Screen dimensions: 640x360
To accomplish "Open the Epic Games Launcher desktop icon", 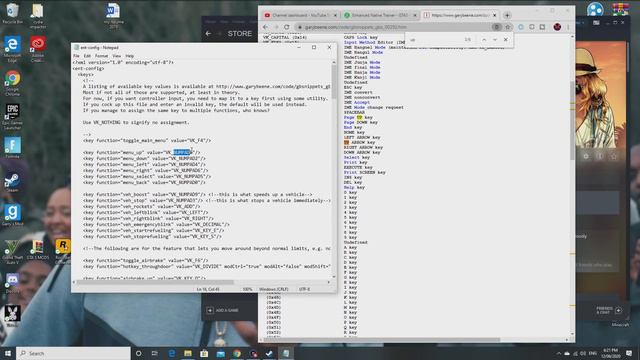I will (12, 117).
